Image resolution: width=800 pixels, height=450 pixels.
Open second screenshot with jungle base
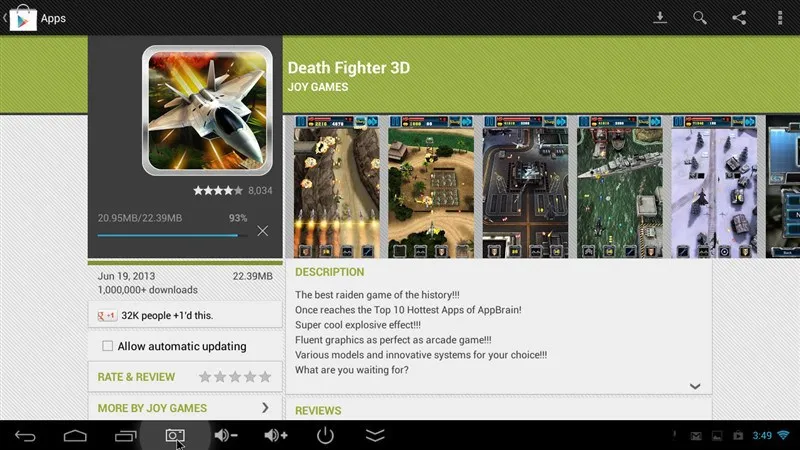tap(431, 187)
